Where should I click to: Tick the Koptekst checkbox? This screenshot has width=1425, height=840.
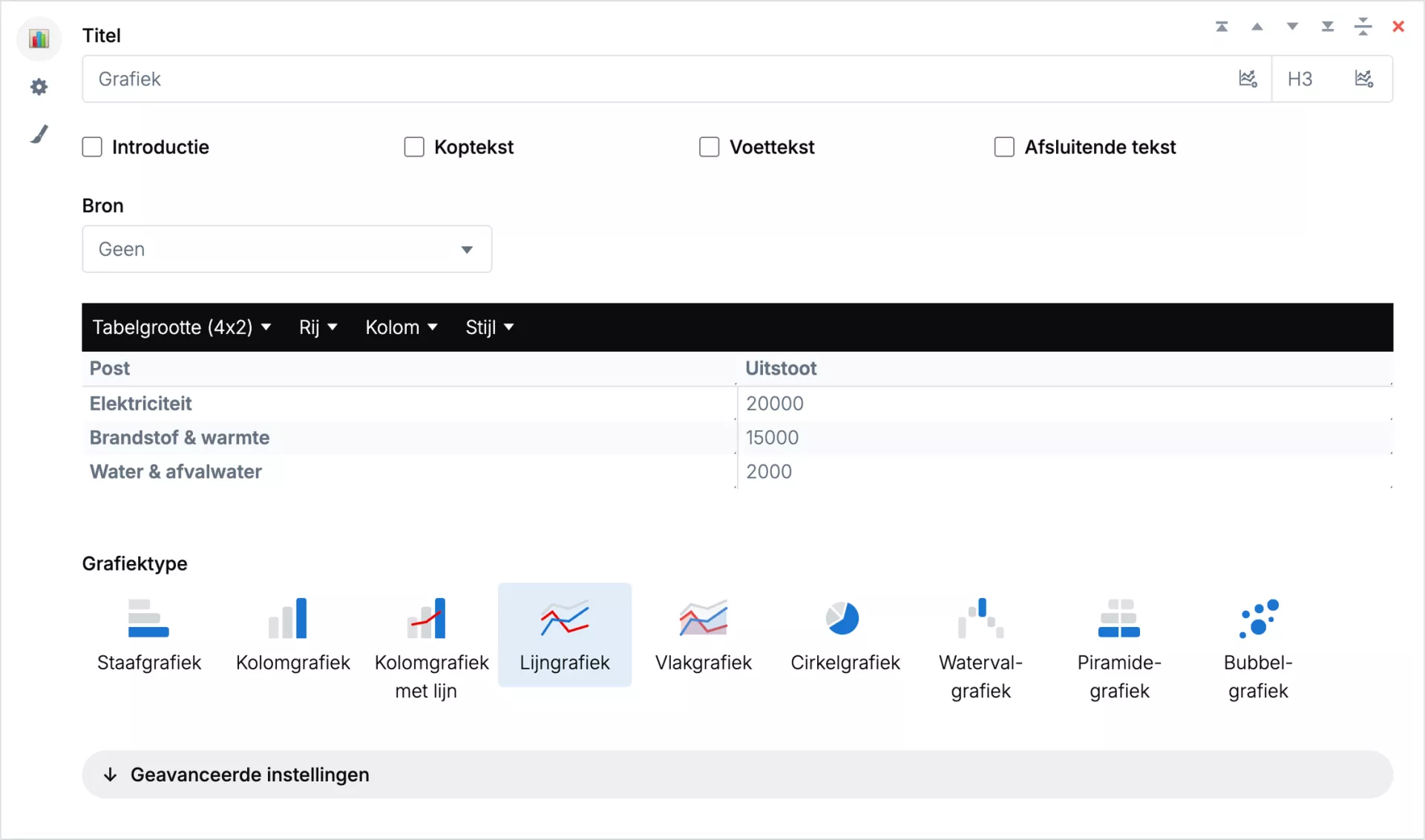click(x=414, y=147)
